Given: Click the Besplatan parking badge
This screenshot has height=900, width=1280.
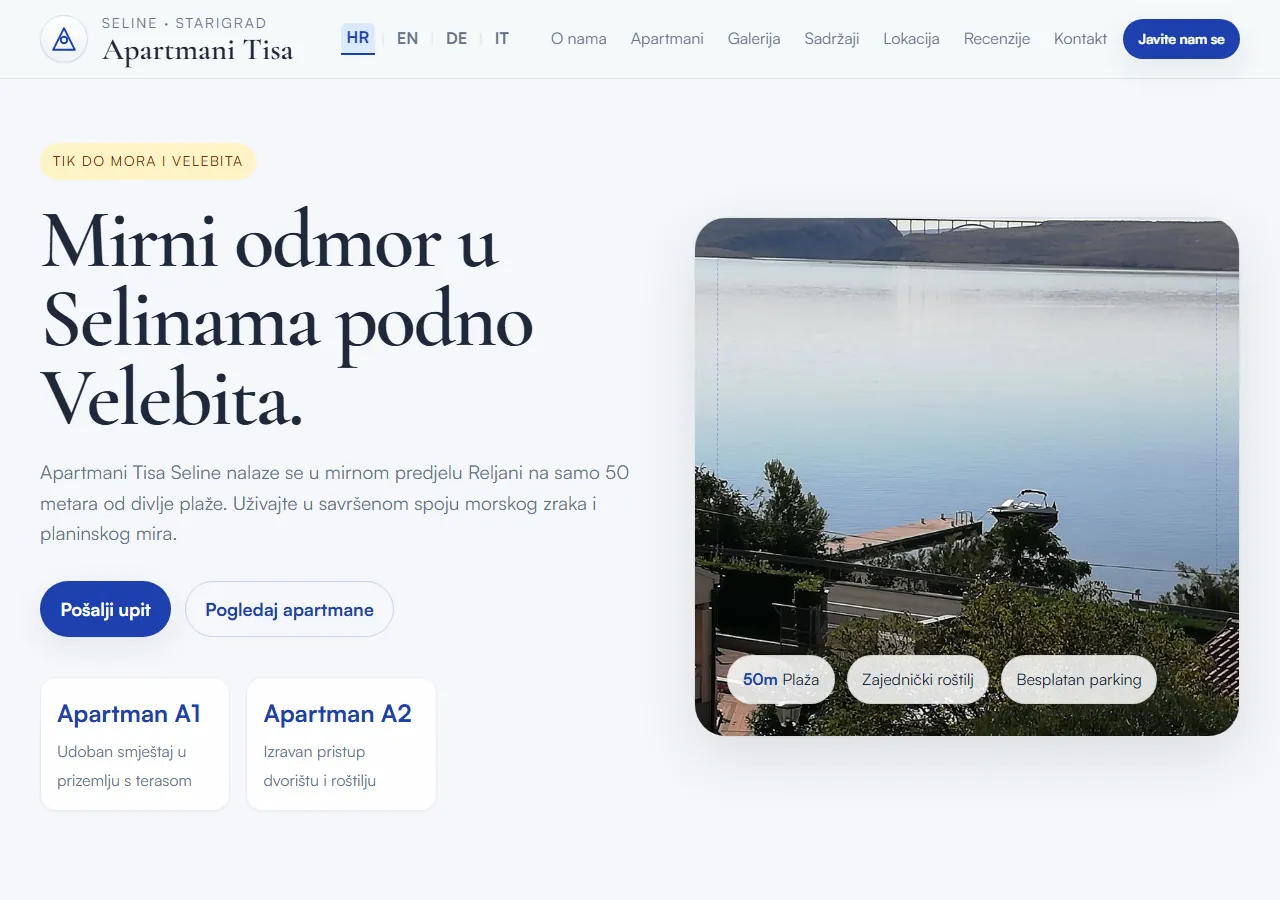Looking at the screenshot, I should point(1079,680).
